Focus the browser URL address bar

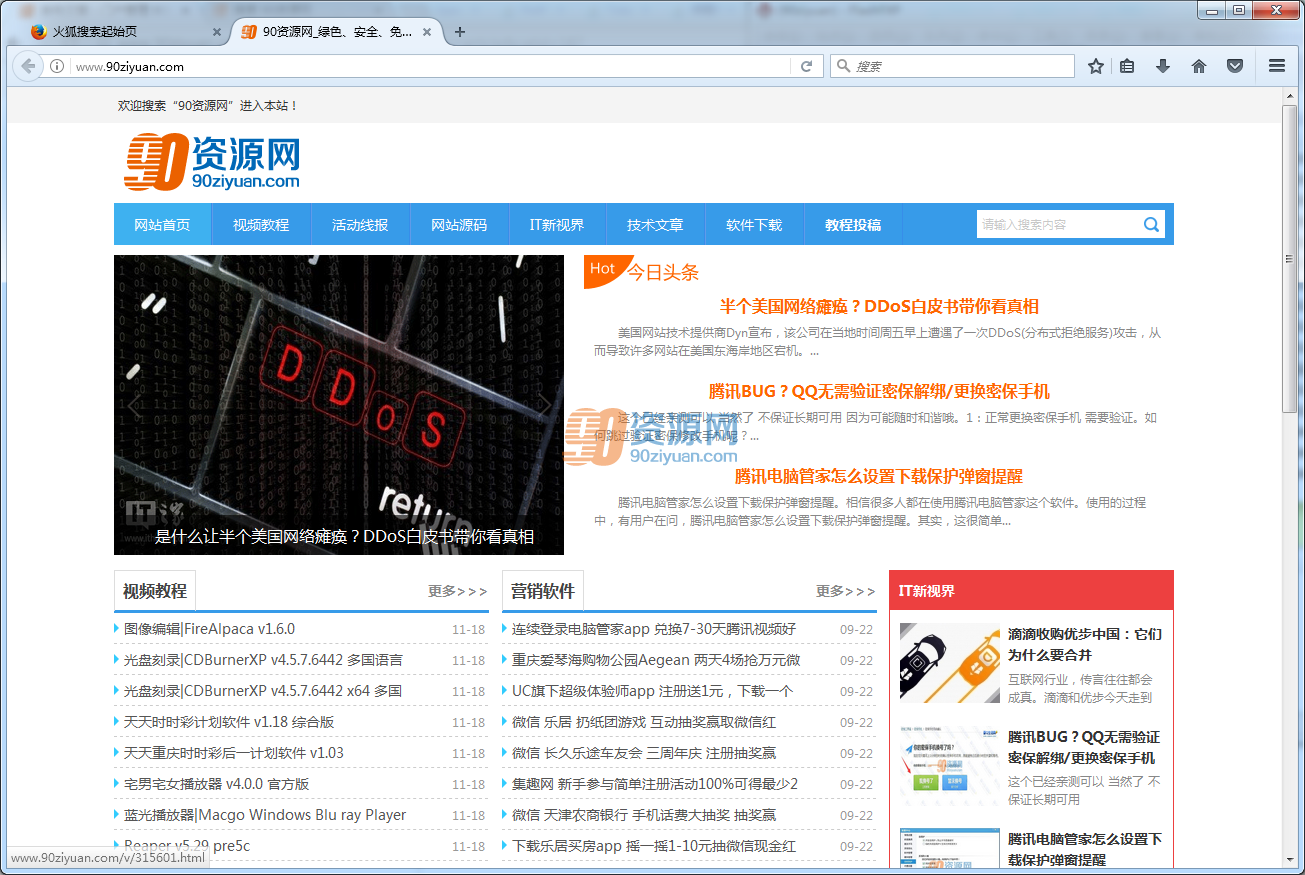(x=430, y=66)
